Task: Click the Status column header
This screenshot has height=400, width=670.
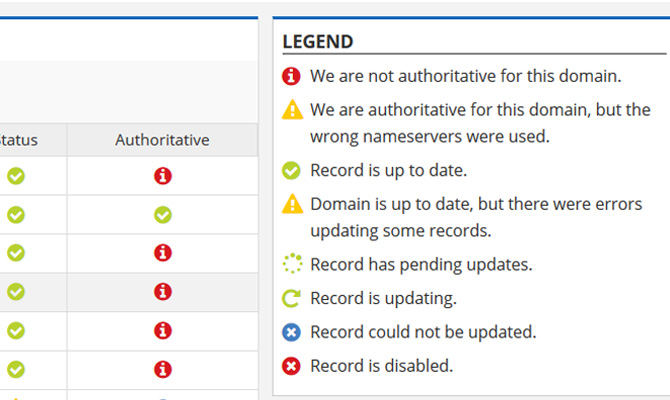Action: [20, 140]
